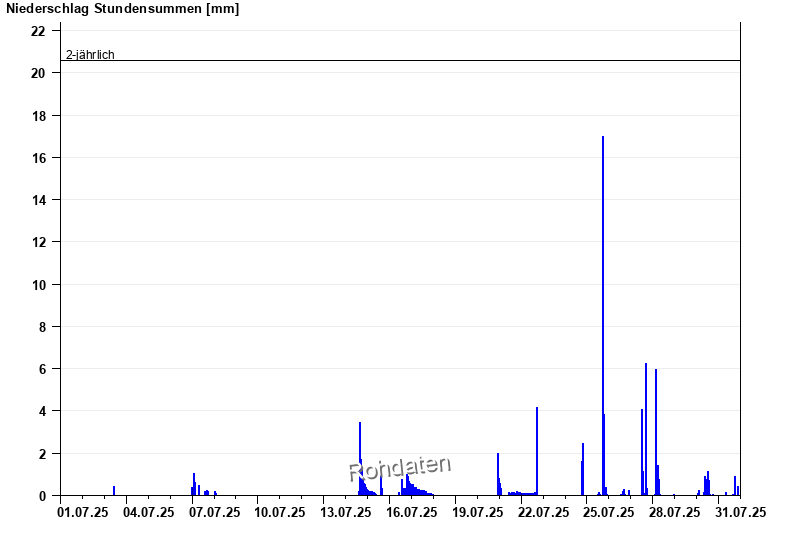Click the y-axis value 6

pos(41,369)
